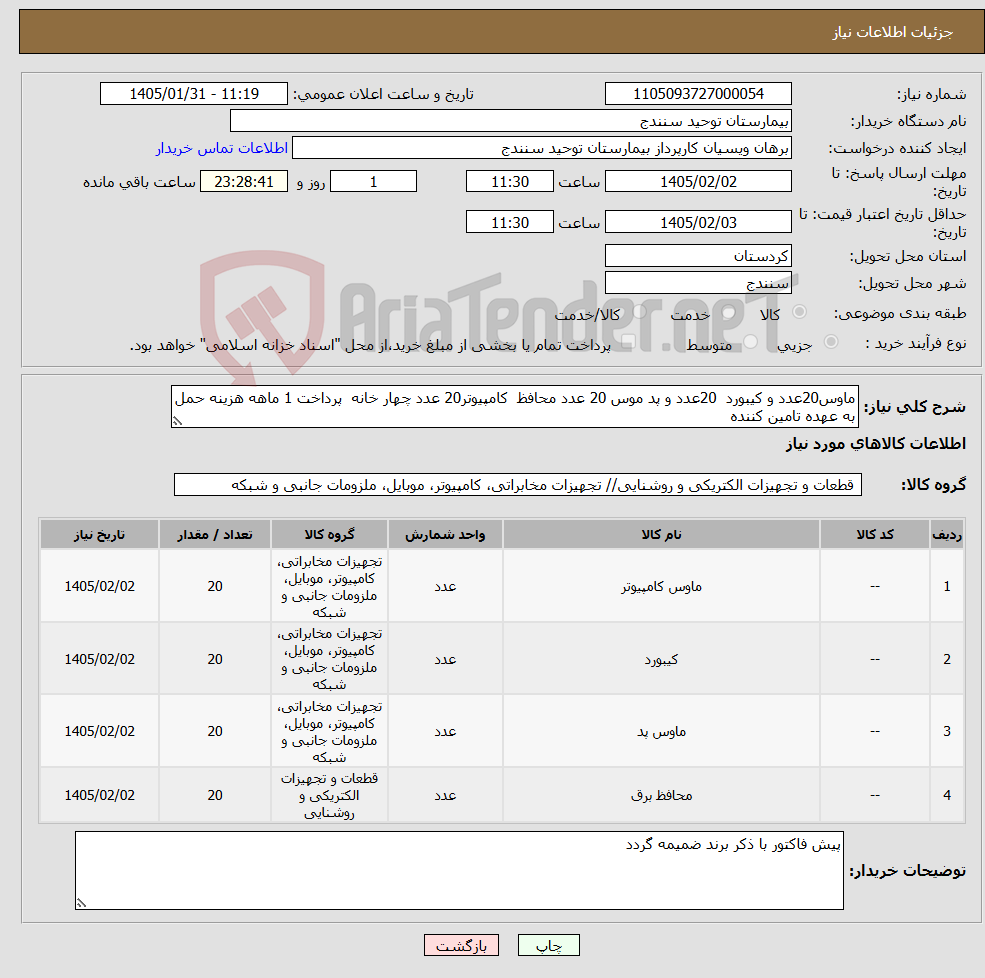Click requester field برهان ویسیان کارپرداز

pyautogui.click(x=541, y=148)
